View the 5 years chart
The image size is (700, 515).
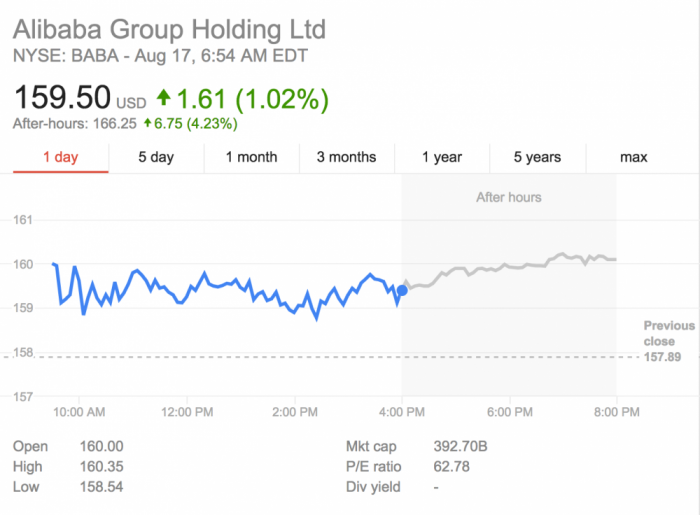click(537, 157)
